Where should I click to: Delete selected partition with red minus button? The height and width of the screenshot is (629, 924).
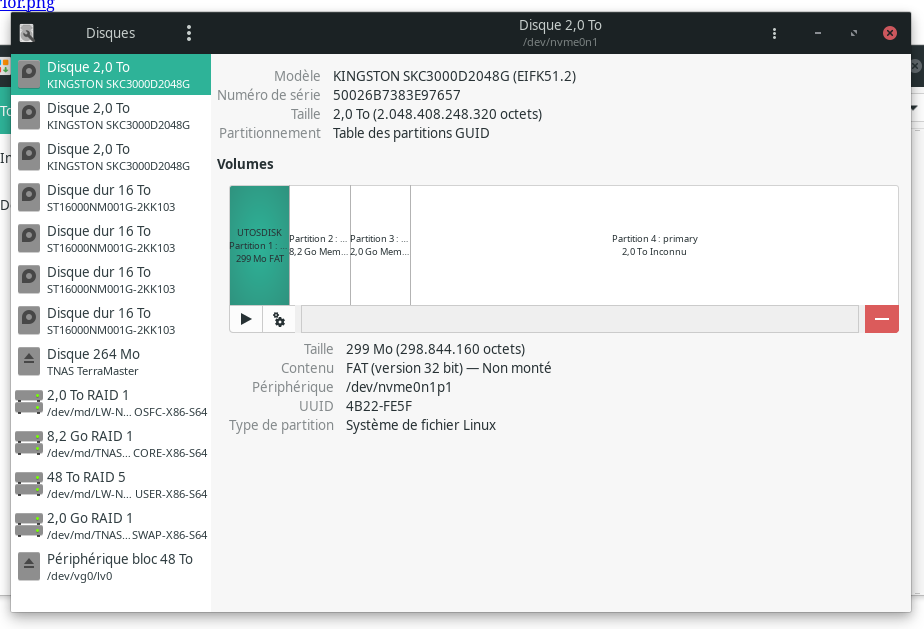pyautogui.click(x=881, y=319)
